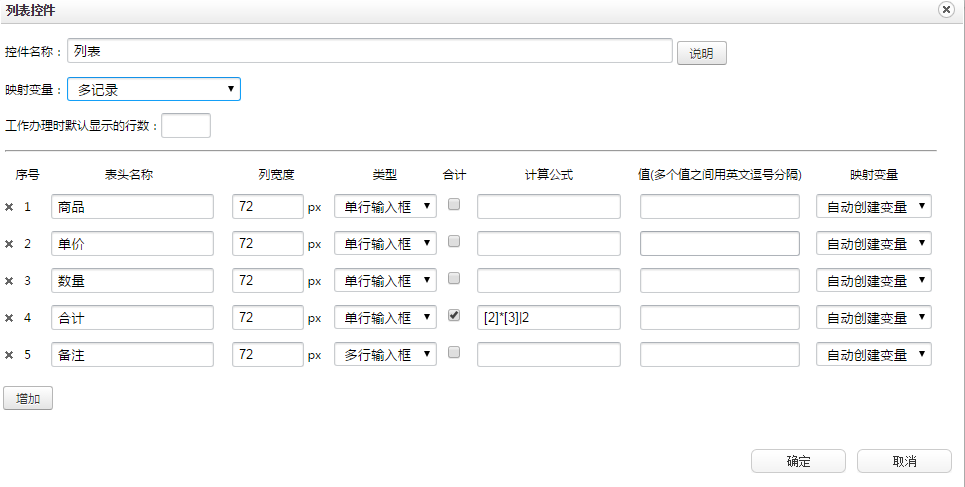The image size is (965, 487).
Task: Click 取消 to cancel the dialog
Action: pos(904,461)
